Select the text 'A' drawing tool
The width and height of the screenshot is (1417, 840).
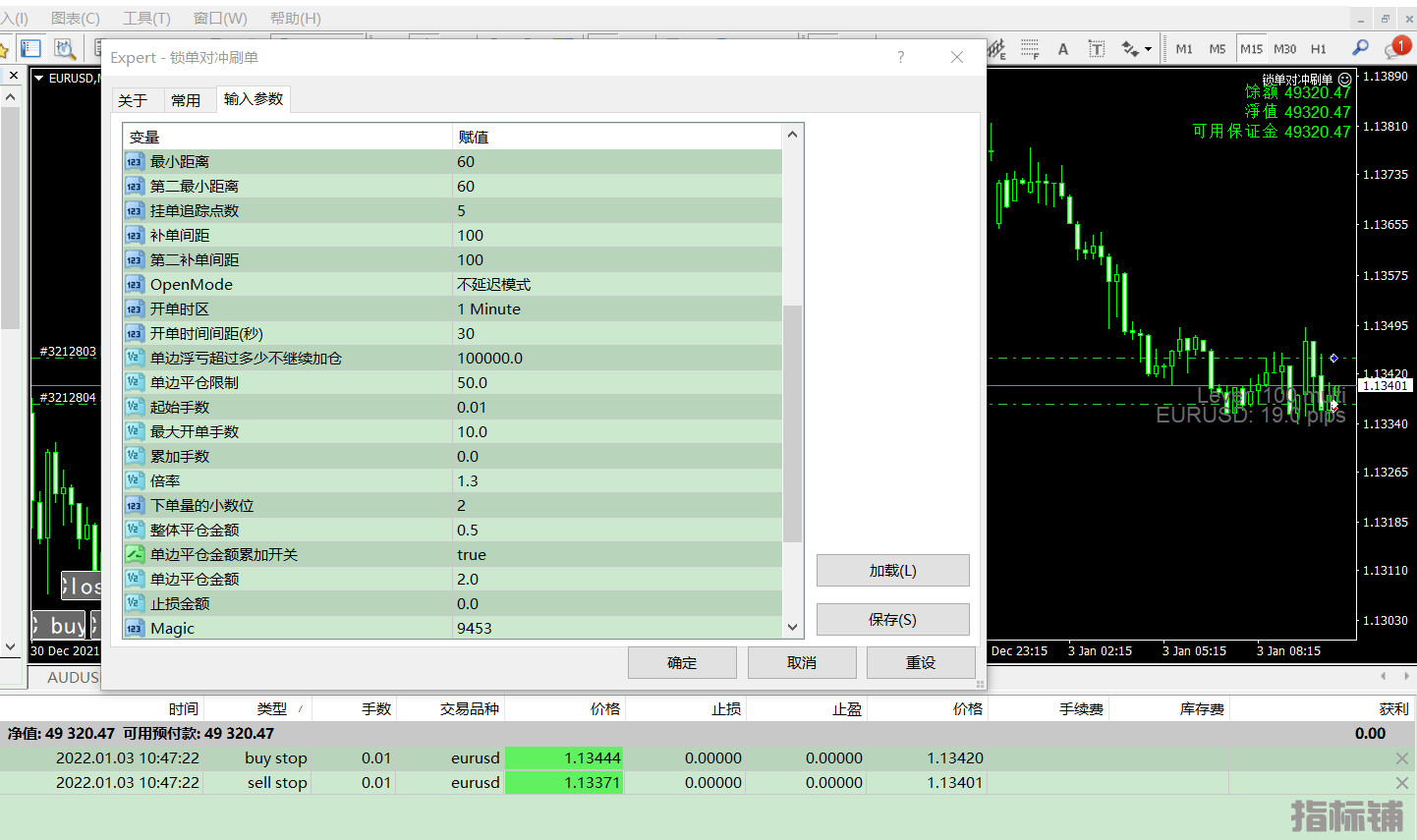point(1063,48)
